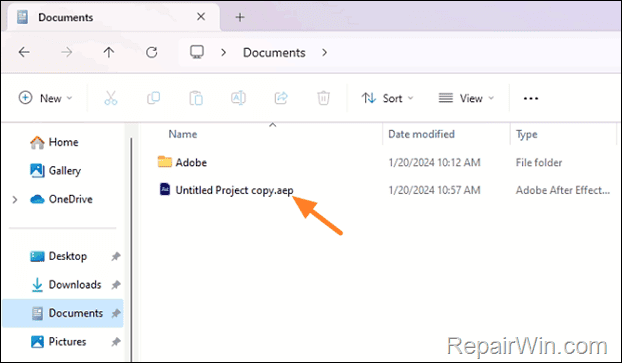Click the 1/20/2024 10:57 AM date cell

click(x=434, y=190)
